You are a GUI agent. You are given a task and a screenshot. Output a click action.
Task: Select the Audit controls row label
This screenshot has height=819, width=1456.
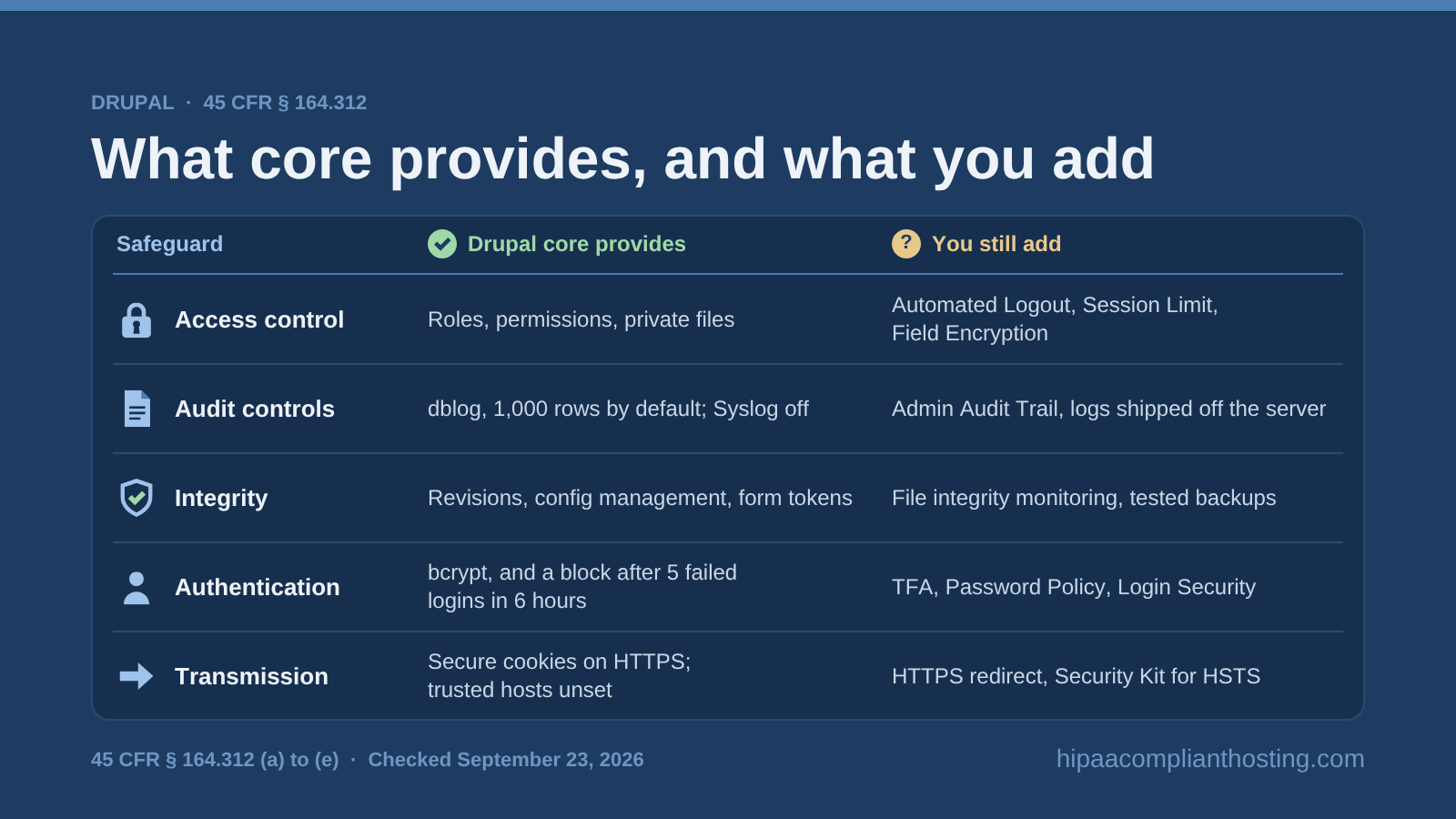(x=255, y=409)
